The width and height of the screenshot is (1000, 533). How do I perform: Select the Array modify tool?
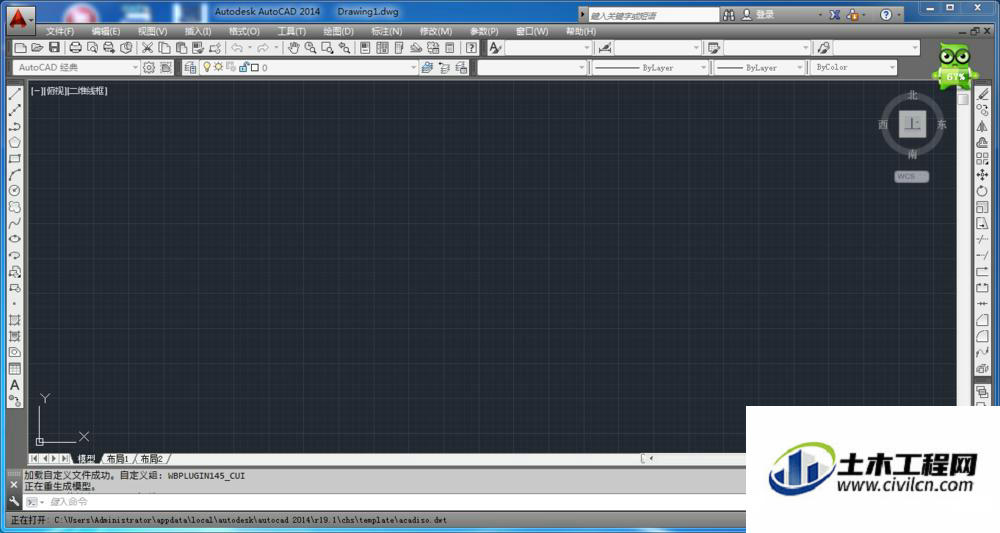tap(982, 158)
